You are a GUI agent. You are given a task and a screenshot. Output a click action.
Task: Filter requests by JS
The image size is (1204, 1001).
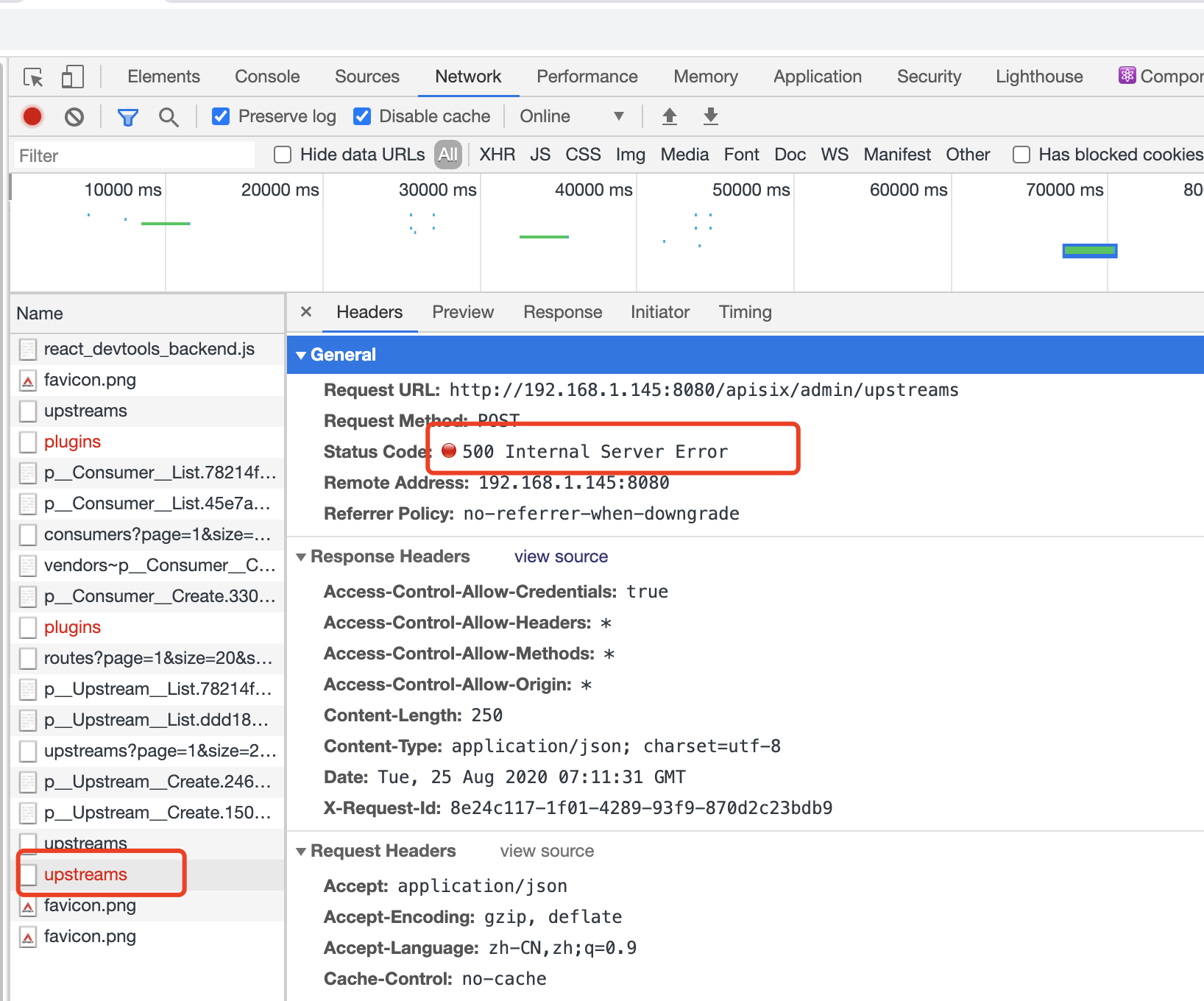pos(540,155)
